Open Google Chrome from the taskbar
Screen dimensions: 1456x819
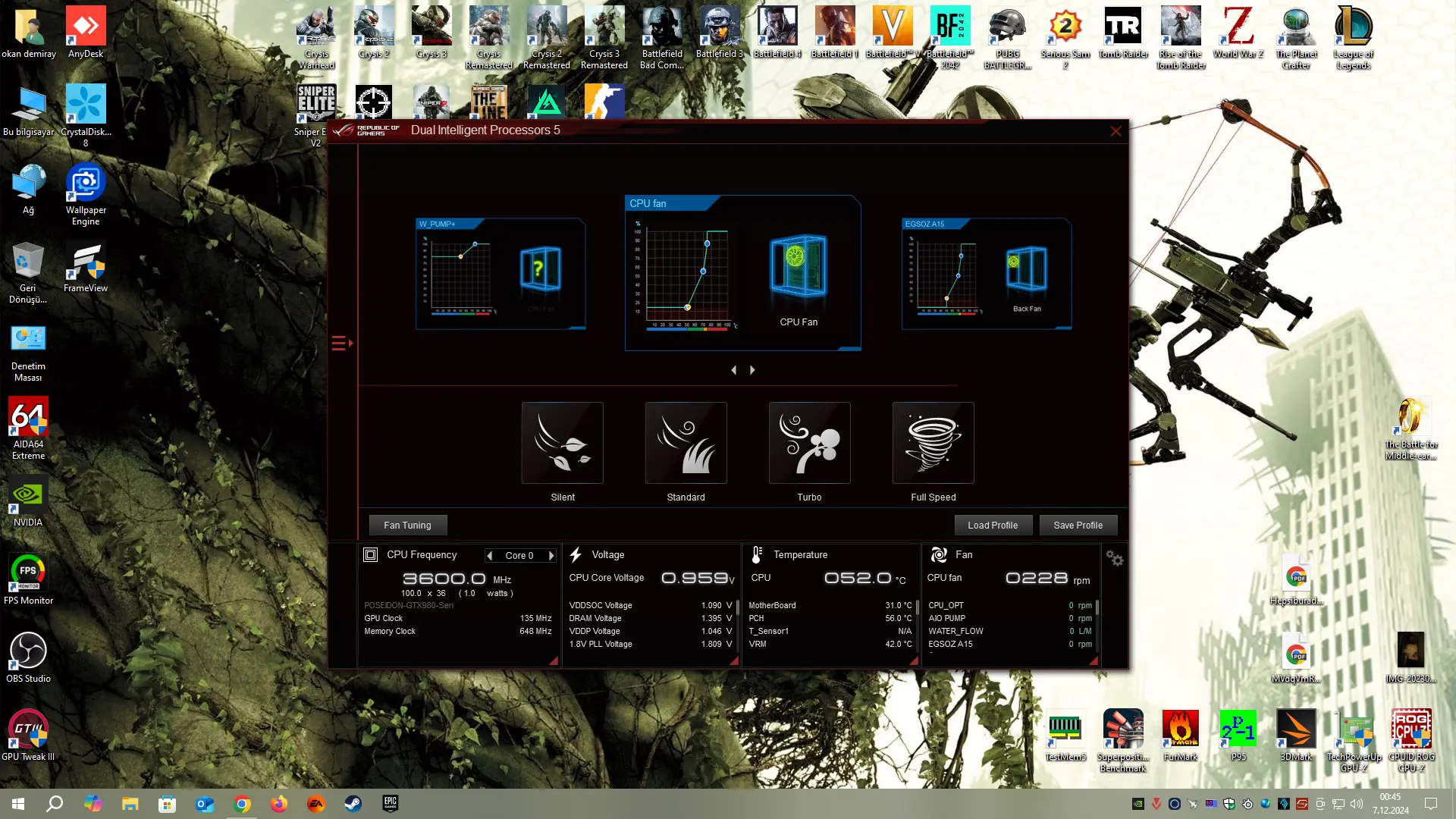[242, 804]
